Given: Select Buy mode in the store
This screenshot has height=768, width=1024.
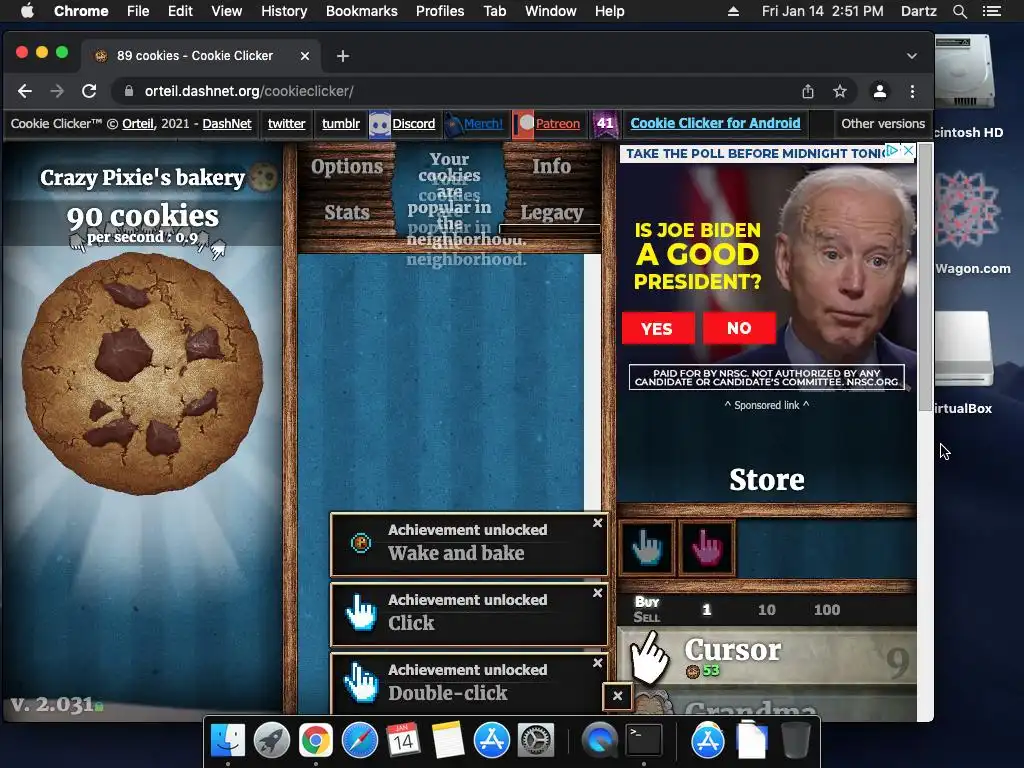Looking at the screenshot, I should point(647,601).
